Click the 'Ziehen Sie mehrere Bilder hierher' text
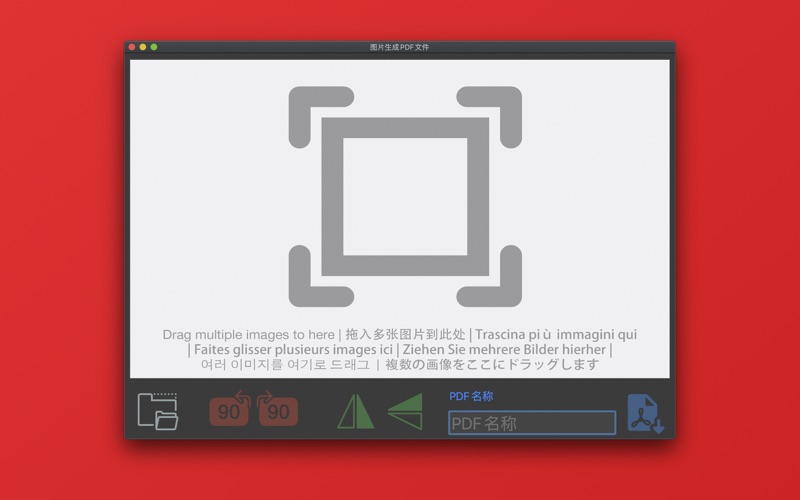Viewport: 800px width, 500px height. pos(504,349)
